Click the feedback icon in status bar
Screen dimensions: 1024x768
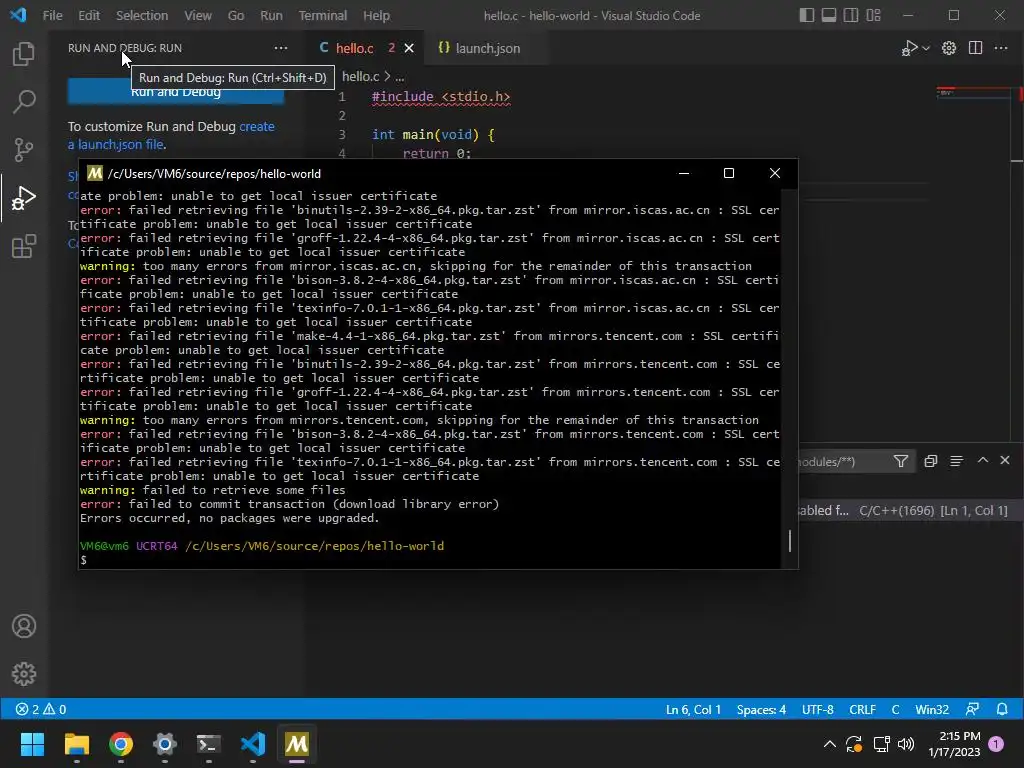972,709
